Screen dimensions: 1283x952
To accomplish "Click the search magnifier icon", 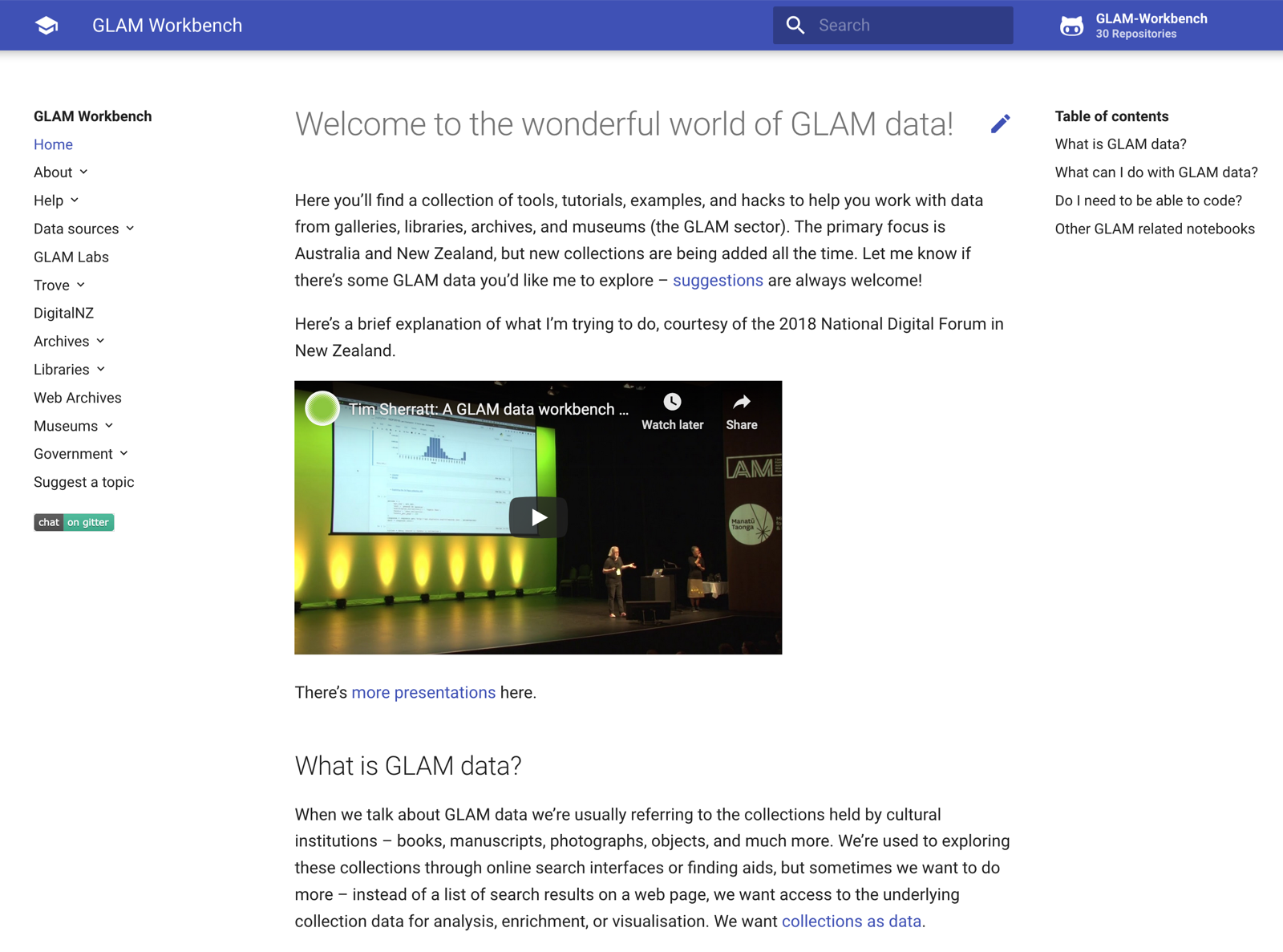I will [795, 26].
